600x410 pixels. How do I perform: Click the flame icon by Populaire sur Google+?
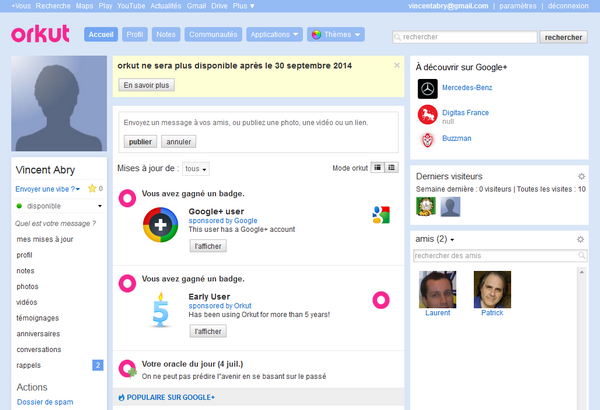click(121, 398)
